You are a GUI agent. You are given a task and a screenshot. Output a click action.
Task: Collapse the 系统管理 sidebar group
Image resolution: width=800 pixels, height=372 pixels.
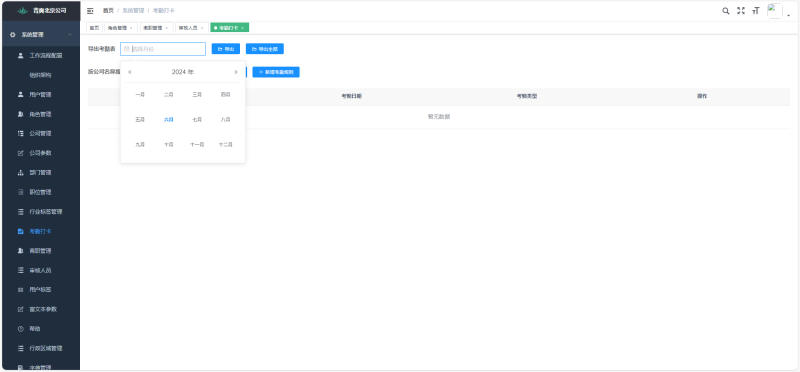coord(40,35)
